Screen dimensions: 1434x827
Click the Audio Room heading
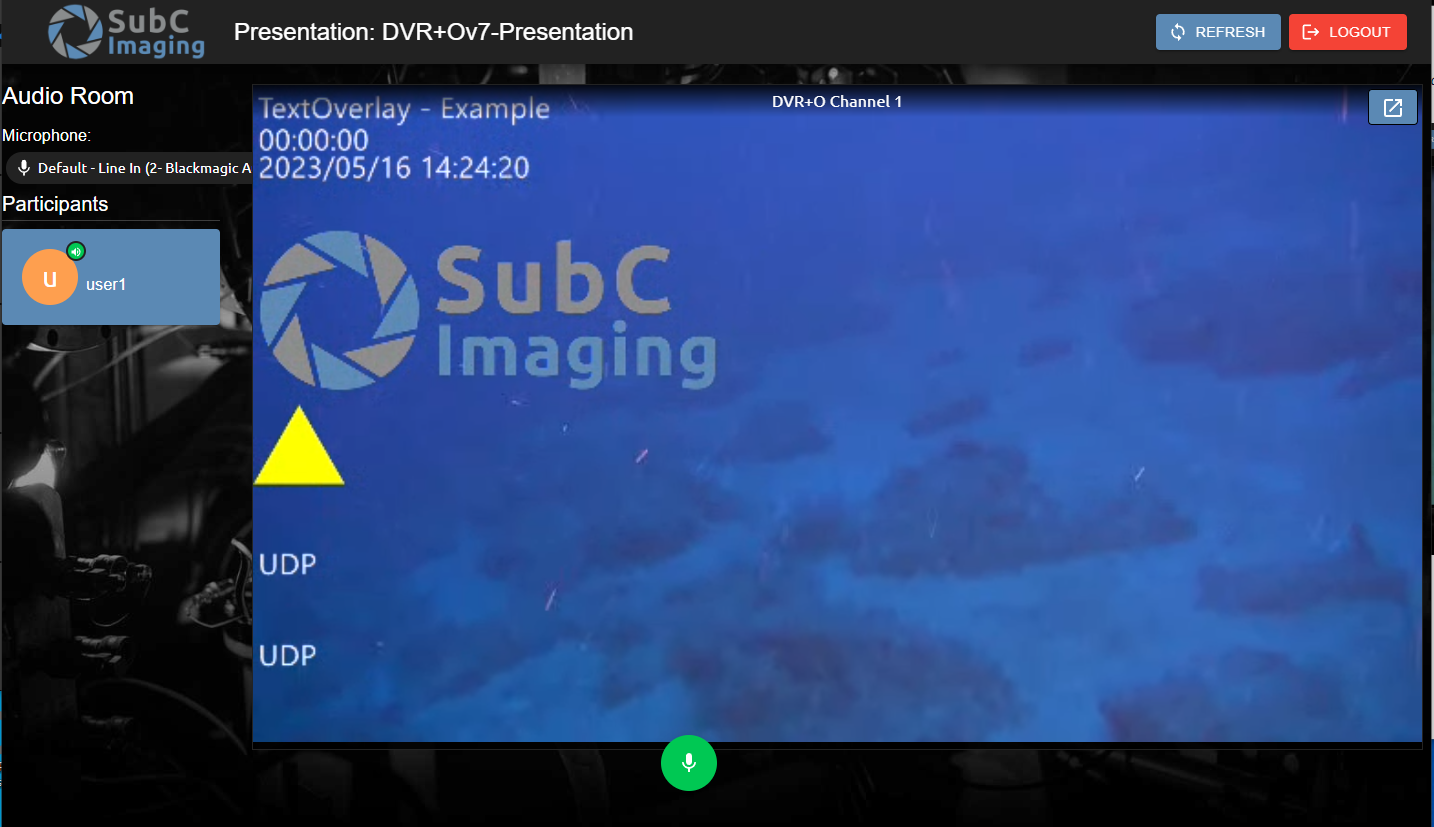[x=68, y=96]
